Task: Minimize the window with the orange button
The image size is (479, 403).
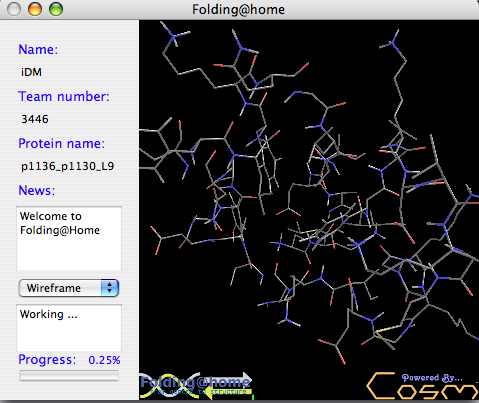Action: 35,9
